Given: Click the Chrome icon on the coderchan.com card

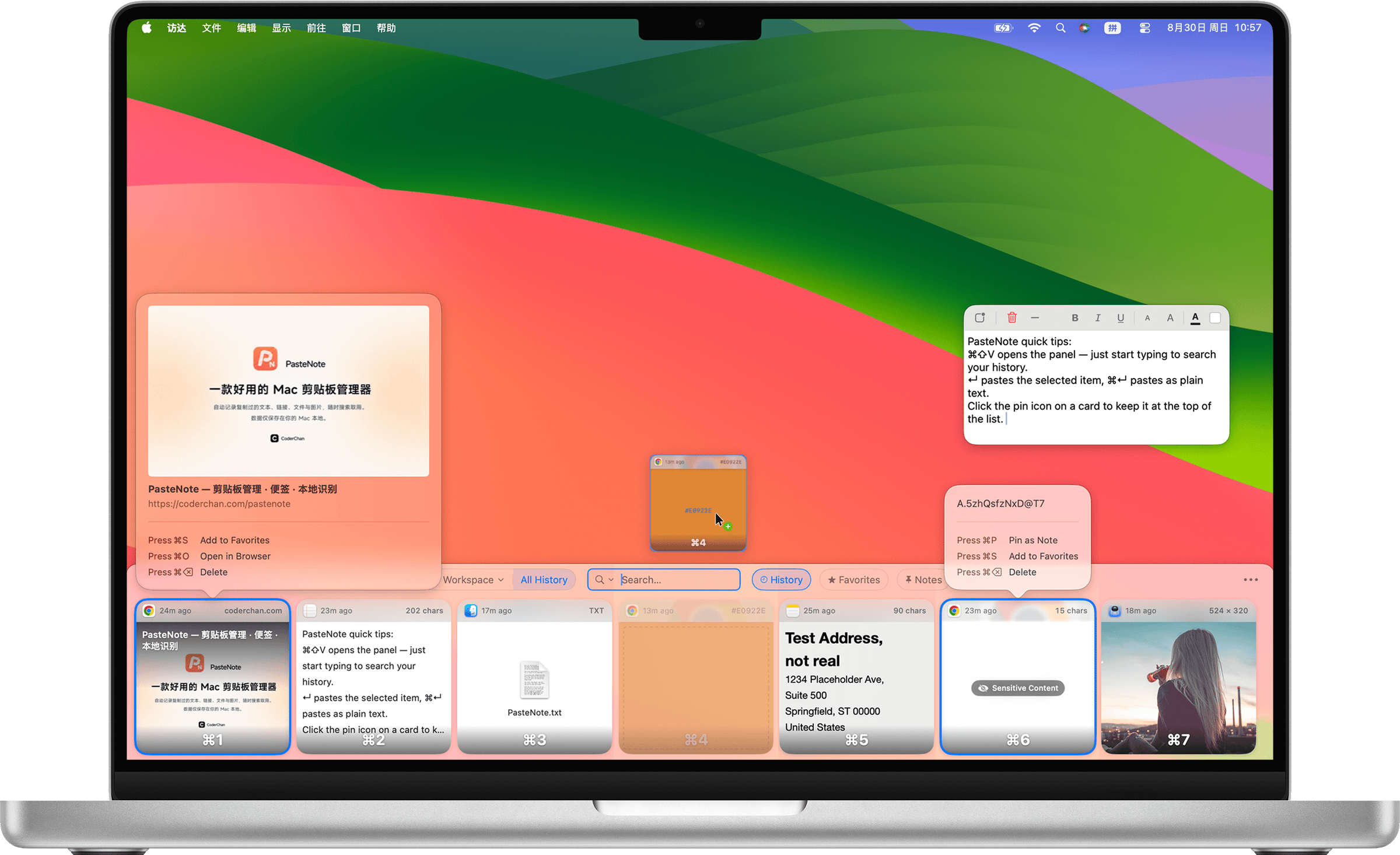Looking at the screenshot, I should point(149,611).
